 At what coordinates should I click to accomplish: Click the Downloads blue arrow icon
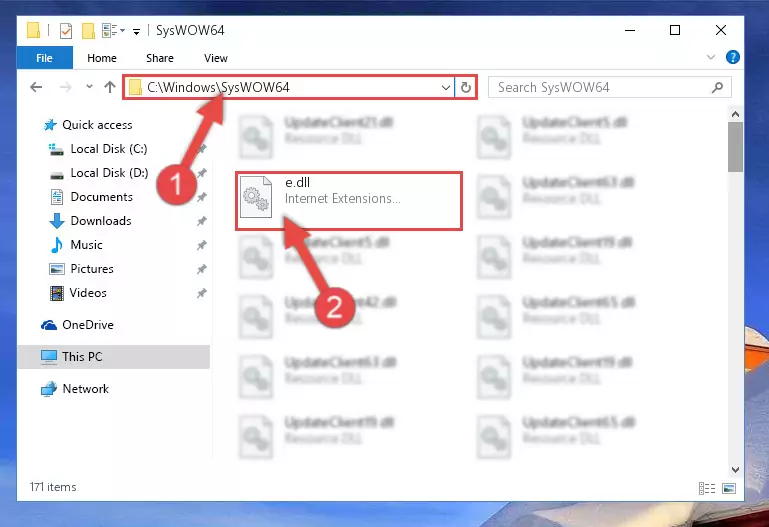57,221
